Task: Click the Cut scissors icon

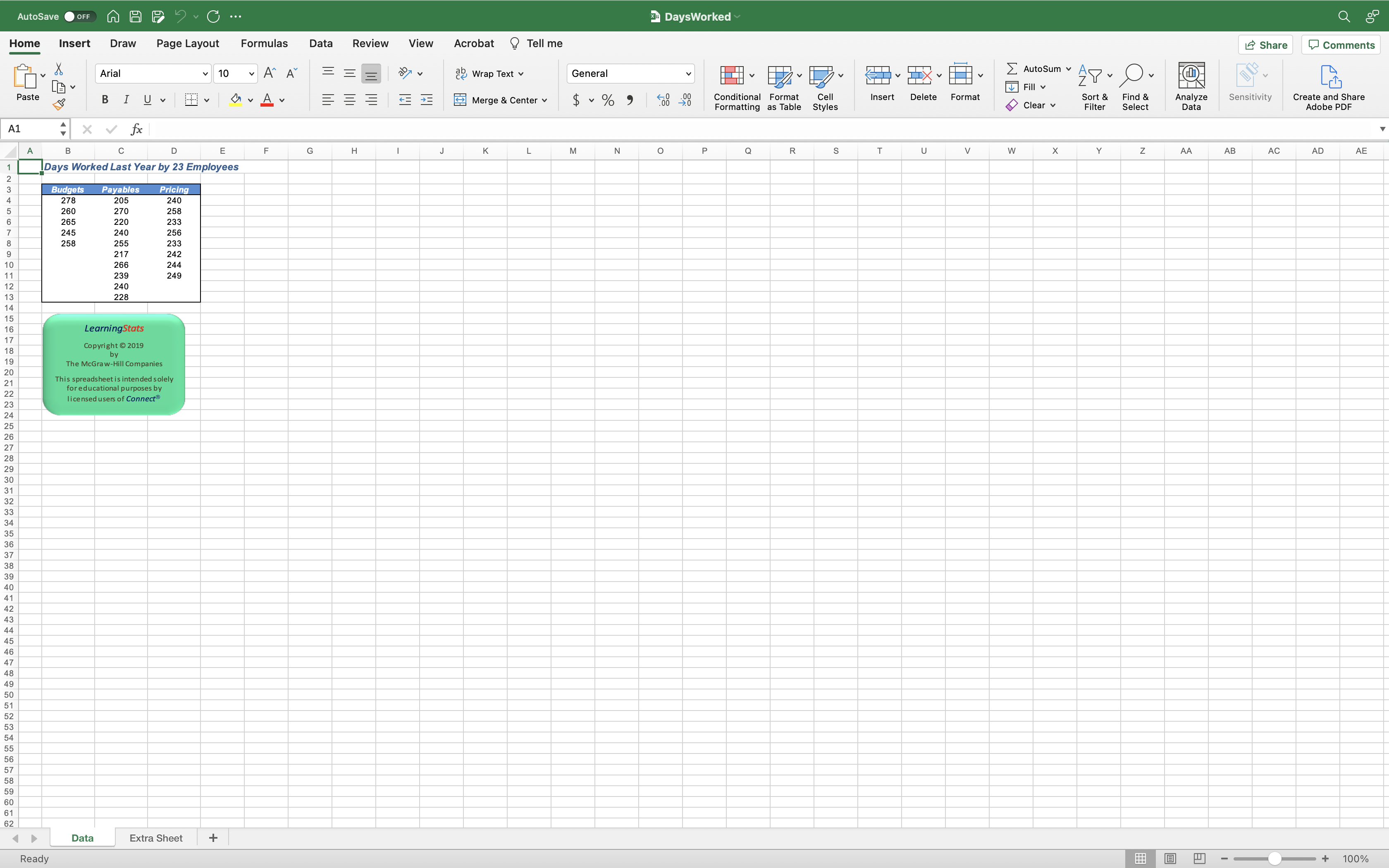Action: [59, 69]
